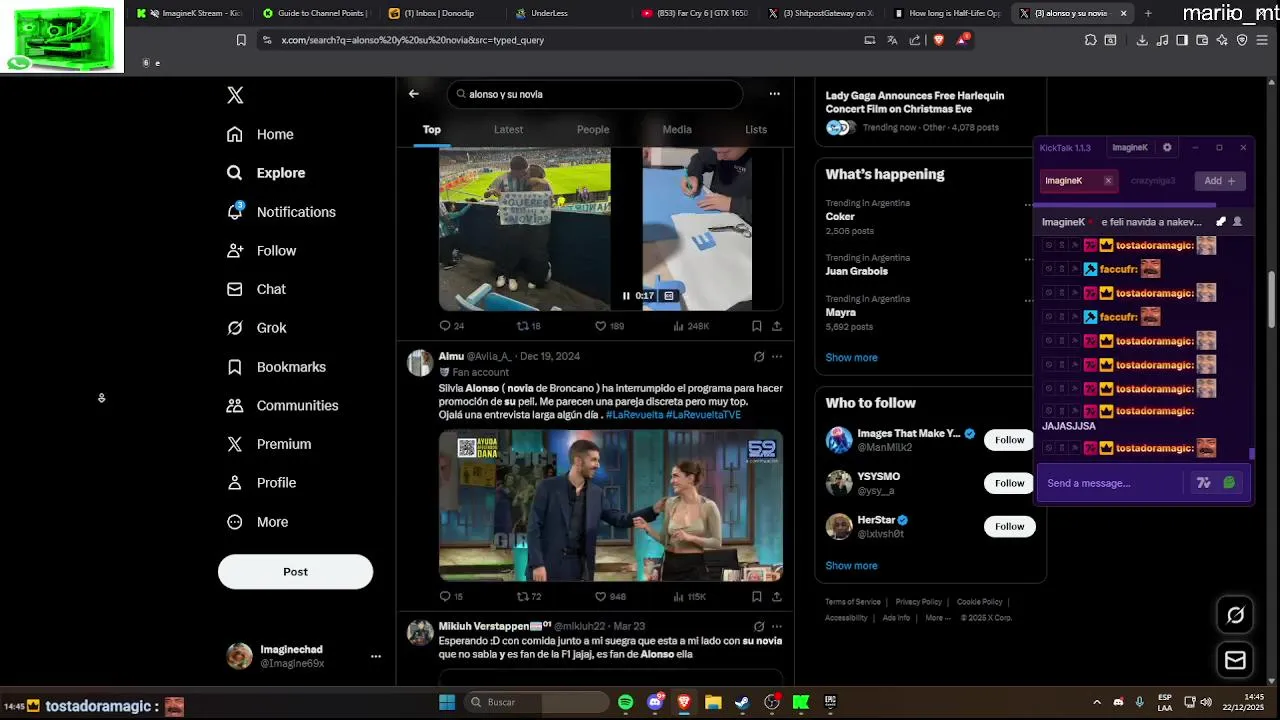Screen dimensions: 1280x720
Task: Repost the video post with 18 reposts
Action: pyautogui.click(x=528, y=326)
